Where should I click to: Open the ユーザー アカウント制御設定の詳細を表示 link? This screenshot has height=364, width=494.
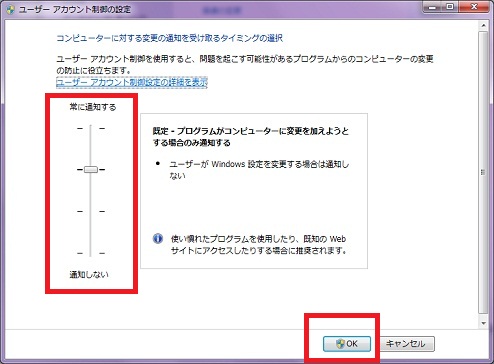tap(132, 82)
